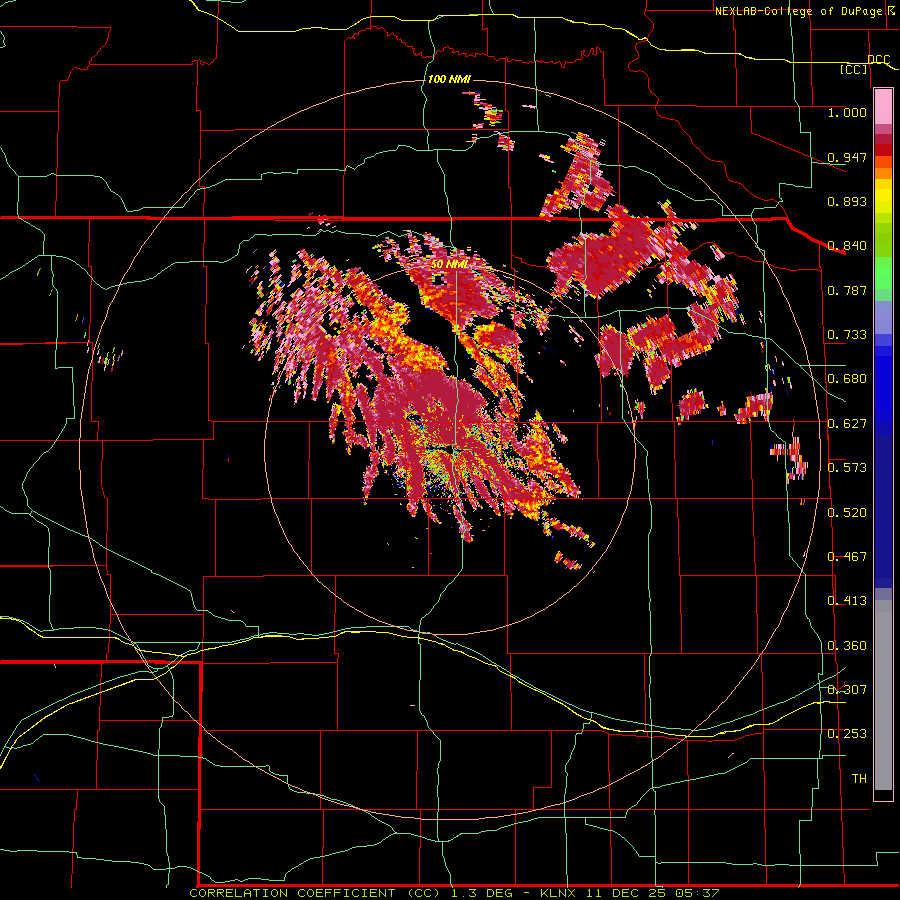900x900 pixels.
Task: Click the 50 NMI range ring label
Action: [x=449, y=264]
